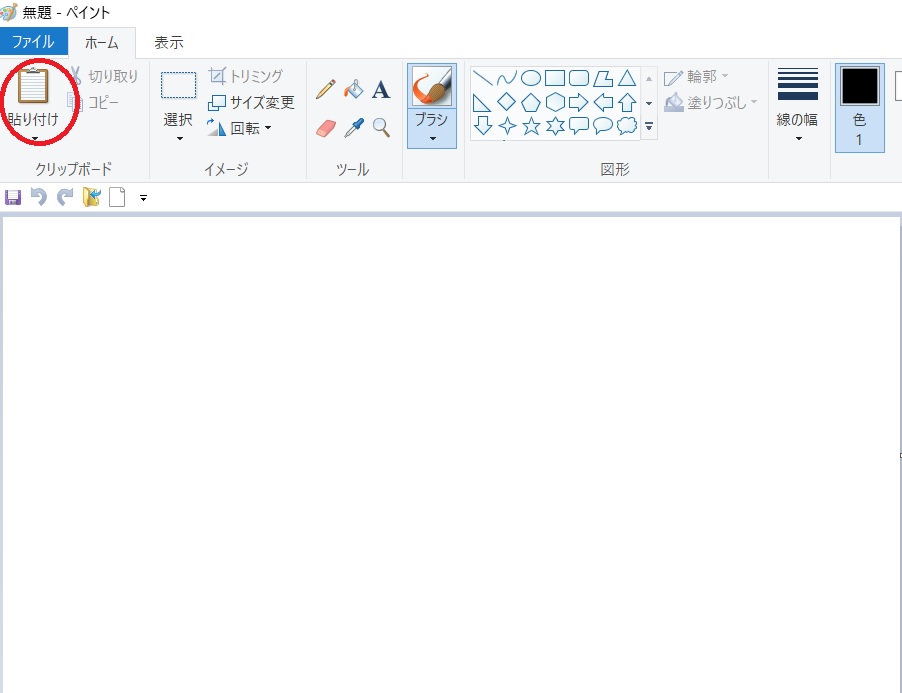This screenshot has width=902, height=693.
Task: Select the oval shape
Action: point(532,79)
